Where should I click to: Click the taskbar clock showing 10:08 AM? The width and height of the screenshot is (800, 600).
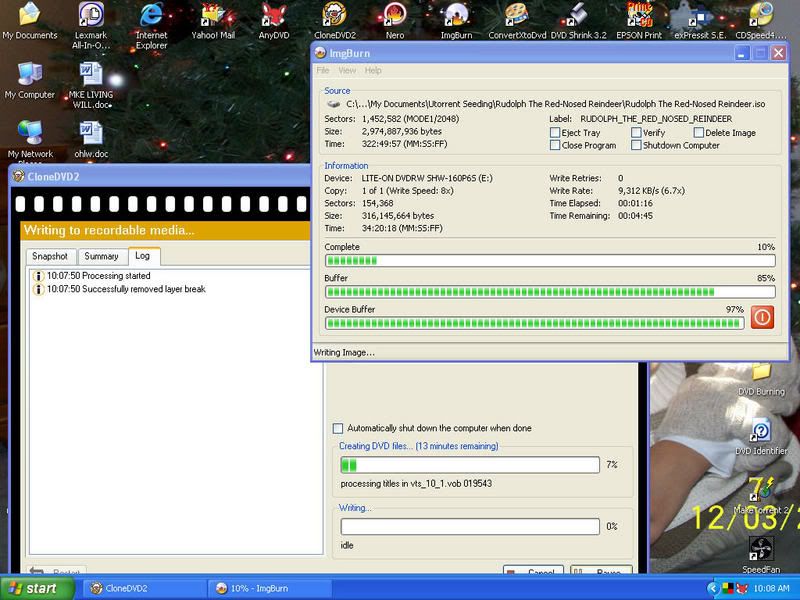click(771, 588)
